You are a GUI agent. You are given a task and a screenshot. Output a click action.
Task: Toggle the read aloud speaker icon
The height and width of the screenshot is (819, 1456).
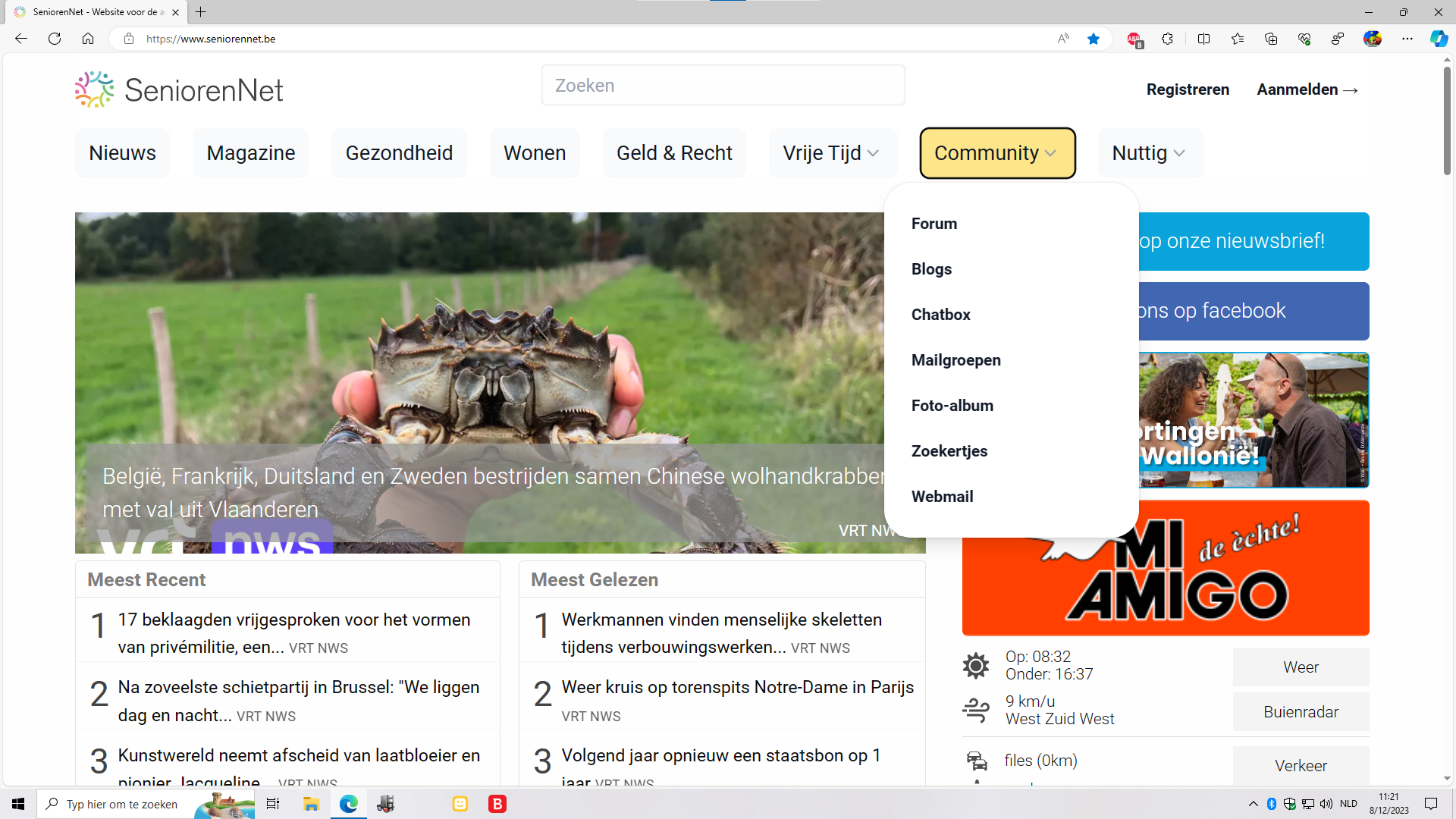tap(1062, 39)
